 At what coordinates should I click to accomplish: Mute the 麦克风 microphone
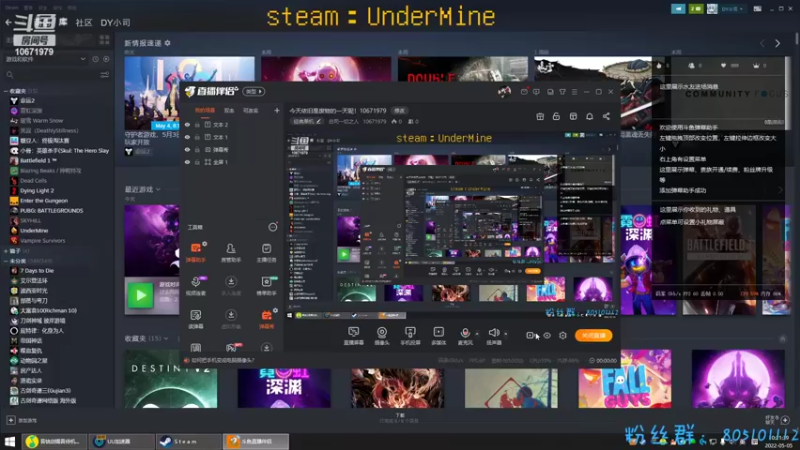pyautogui.click(x=465, y=336)
